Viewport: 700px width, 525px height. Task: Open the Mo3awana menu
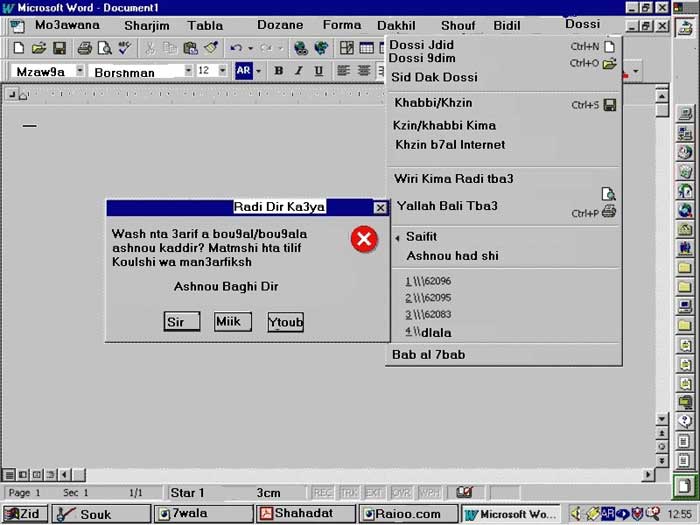click(67, 25)
